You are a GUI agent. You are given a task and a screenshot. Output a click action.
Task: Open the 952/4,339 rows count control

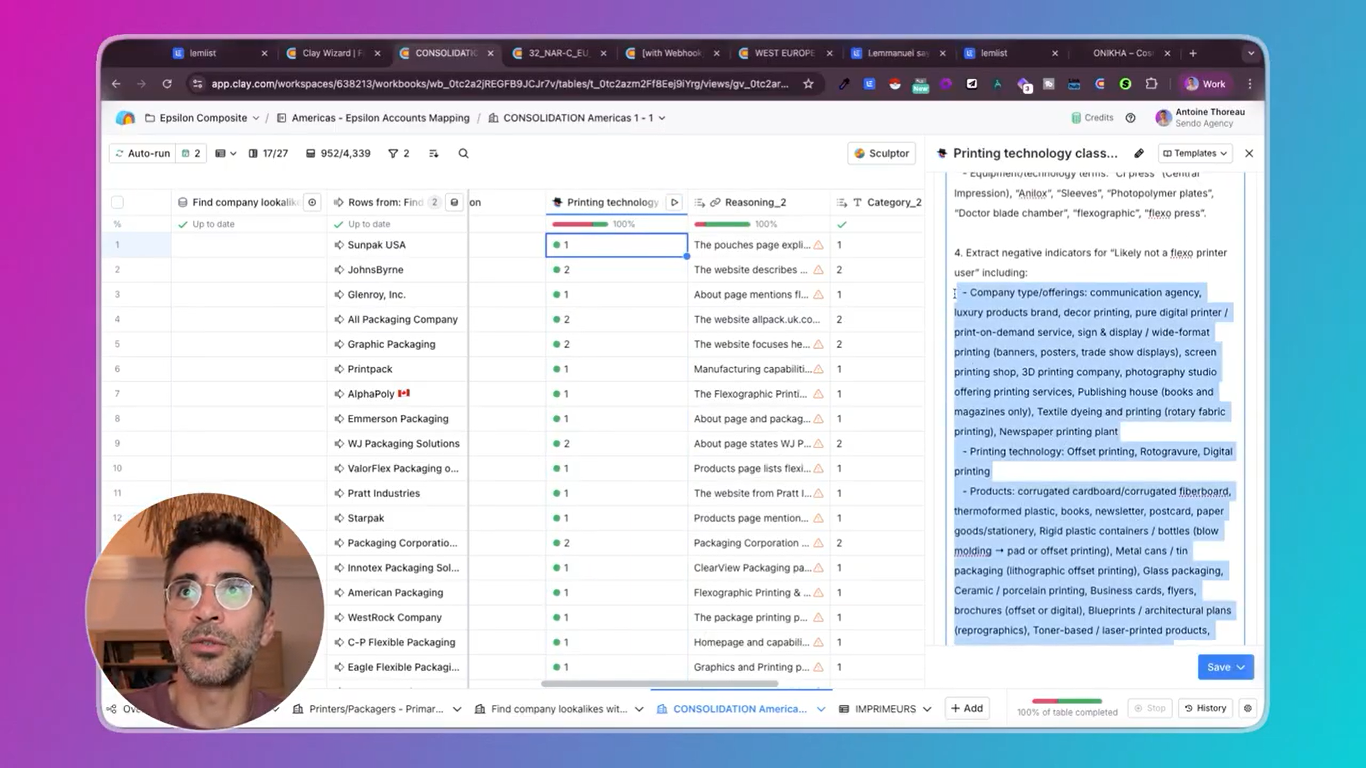(339, 154)
